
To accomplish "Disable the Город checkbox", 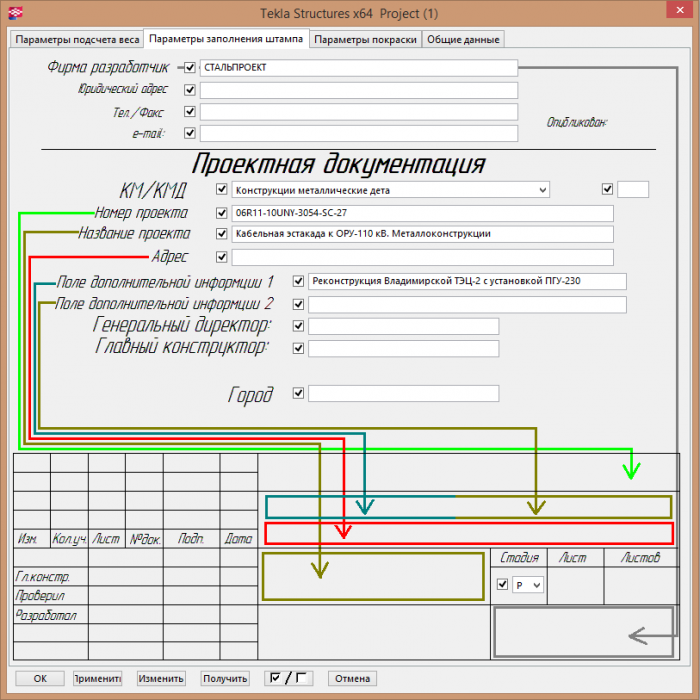I will (x=298, y=393).
